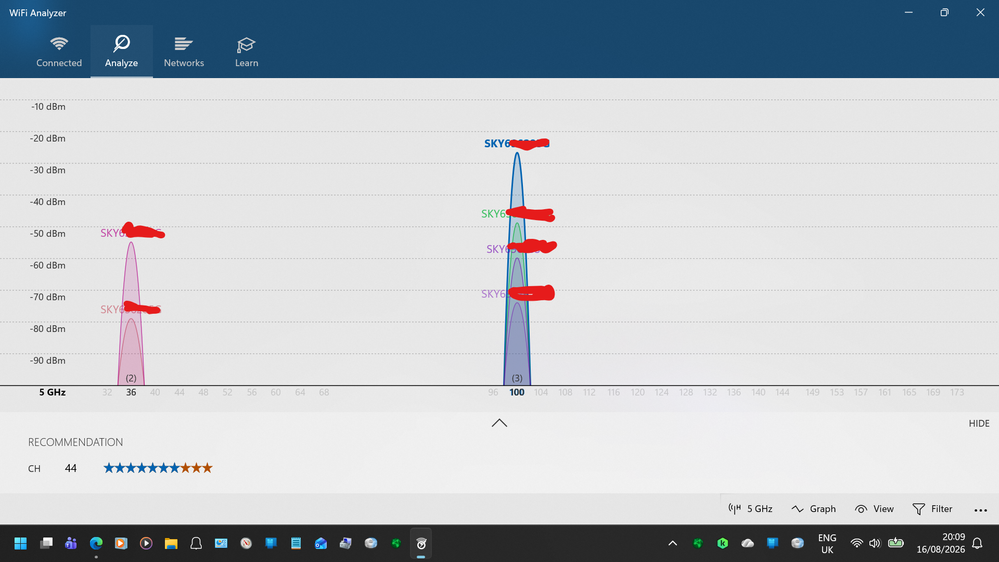Viewport: 999px width, 562px height.
Task: Click the (3) network count on channel 100
Action: tap(517, 378)
